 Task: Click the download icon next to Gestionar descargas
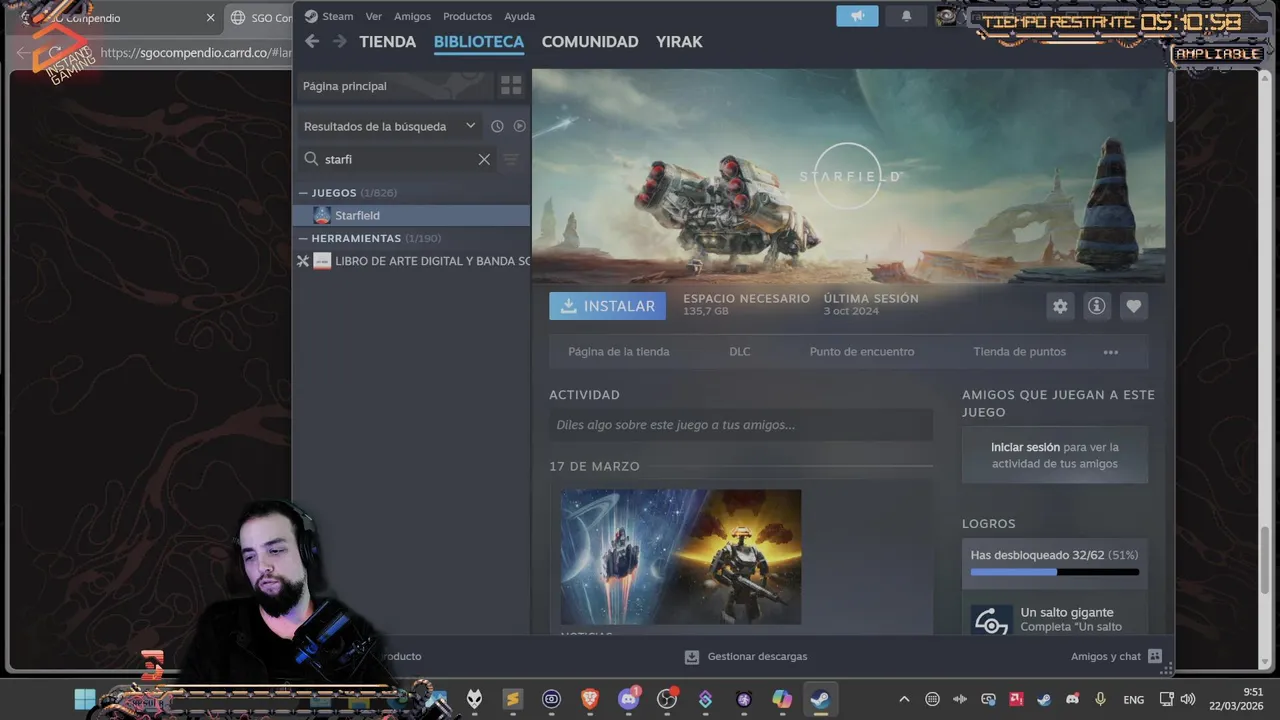pyautogui.click(x=691, y=657)
